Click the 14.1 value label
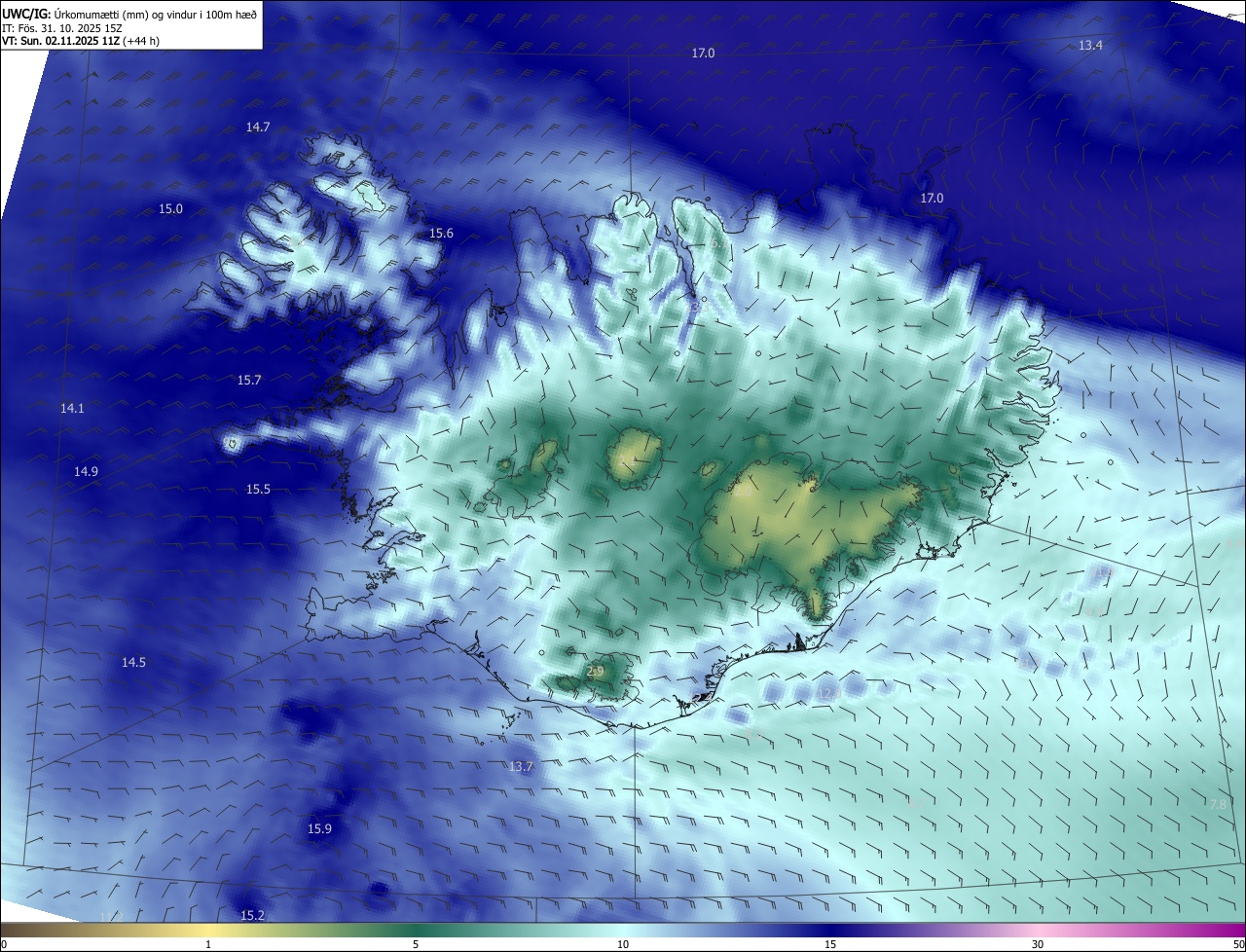 coord(72,409)
